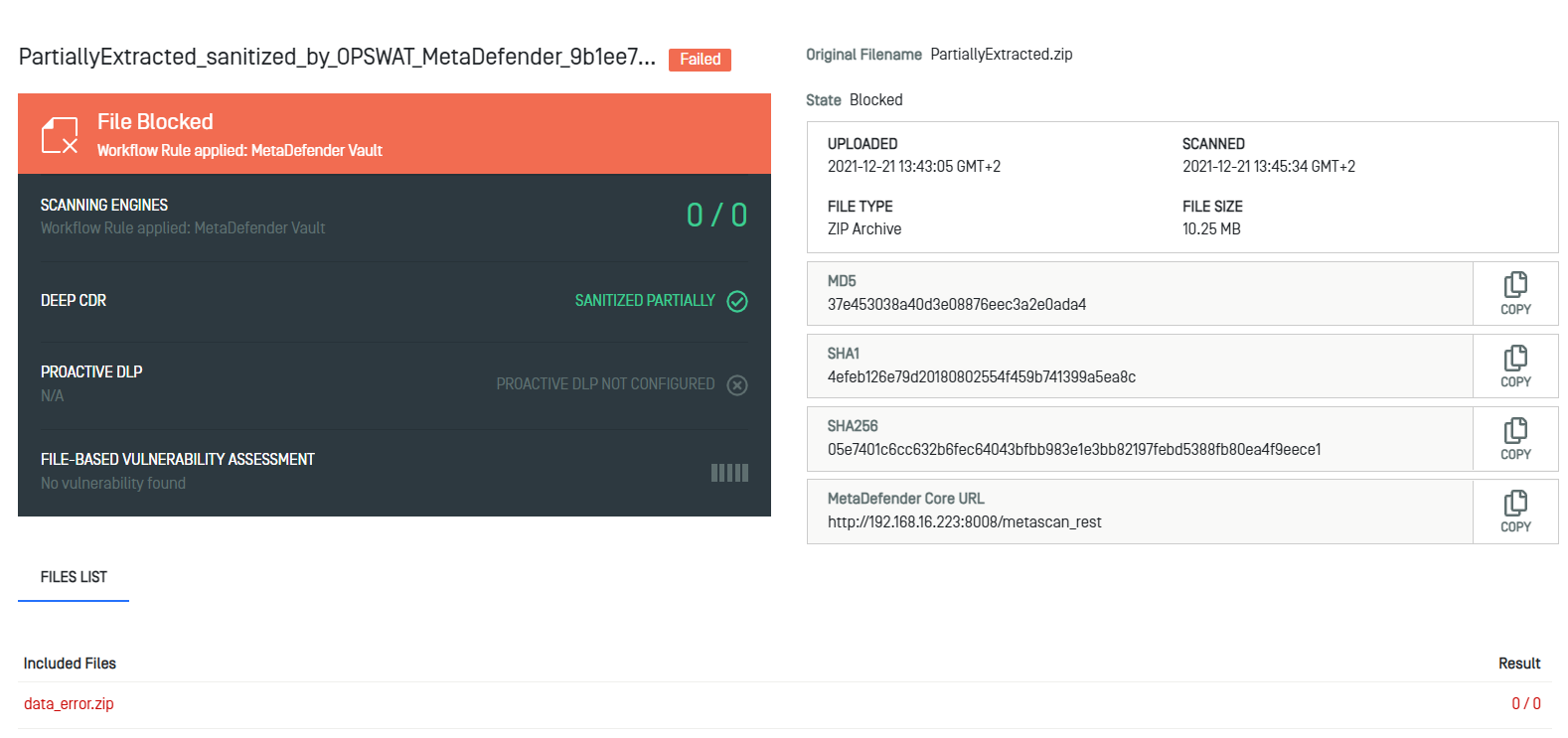Screen dimensions: 1568x738
Task: Click File-Based Vulnerability Assessment label
Action: [x=178, y=459]
